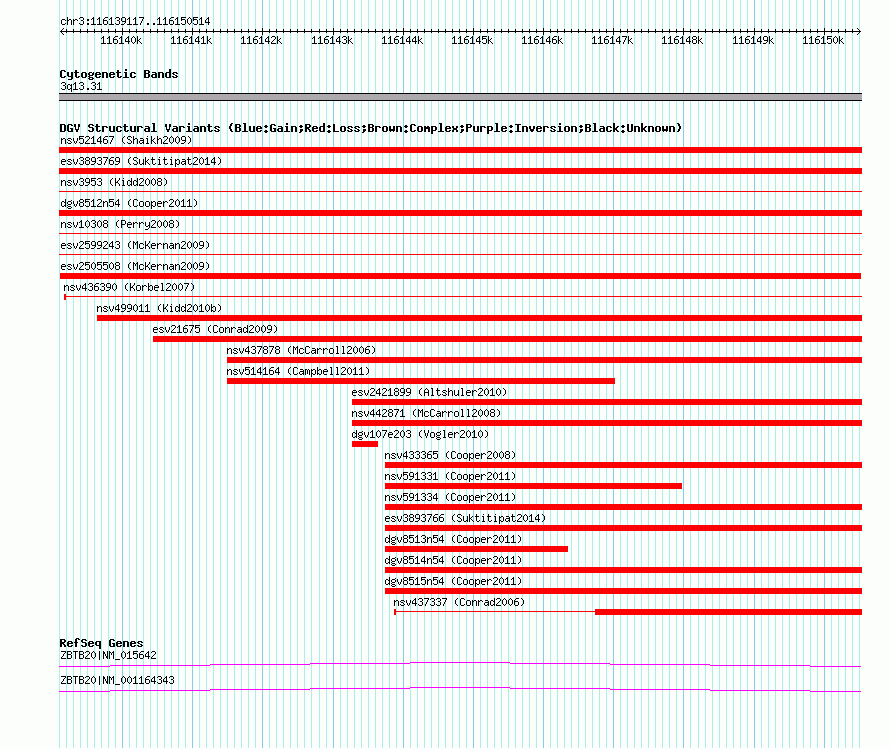Click dgv8514n54 (Cooper2011) label

coord(453,560)
